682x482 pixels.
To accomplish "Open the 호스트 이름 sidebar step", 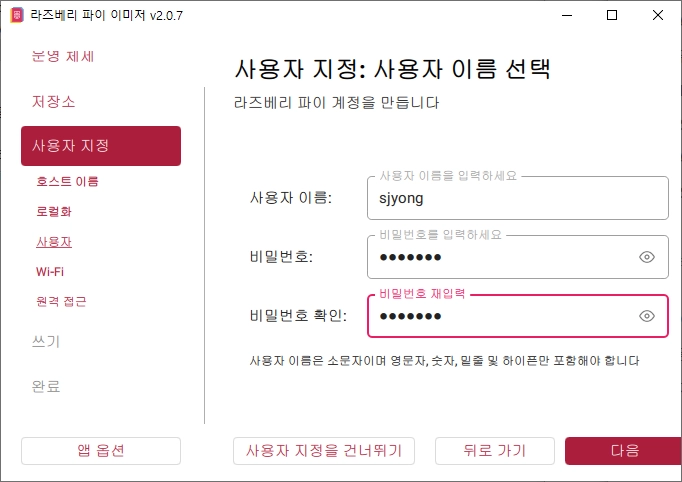I will coord(67,181).
